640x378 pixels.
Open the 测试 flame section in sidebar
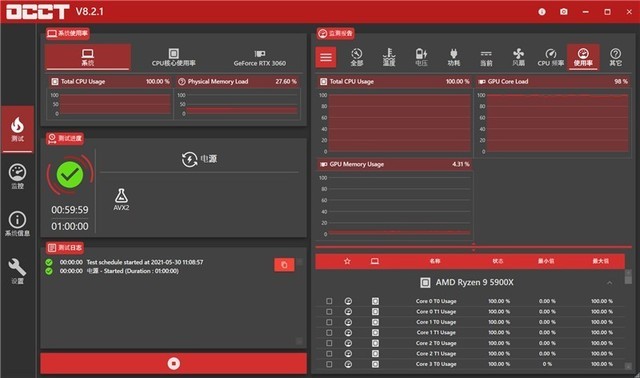coord(17,129)
